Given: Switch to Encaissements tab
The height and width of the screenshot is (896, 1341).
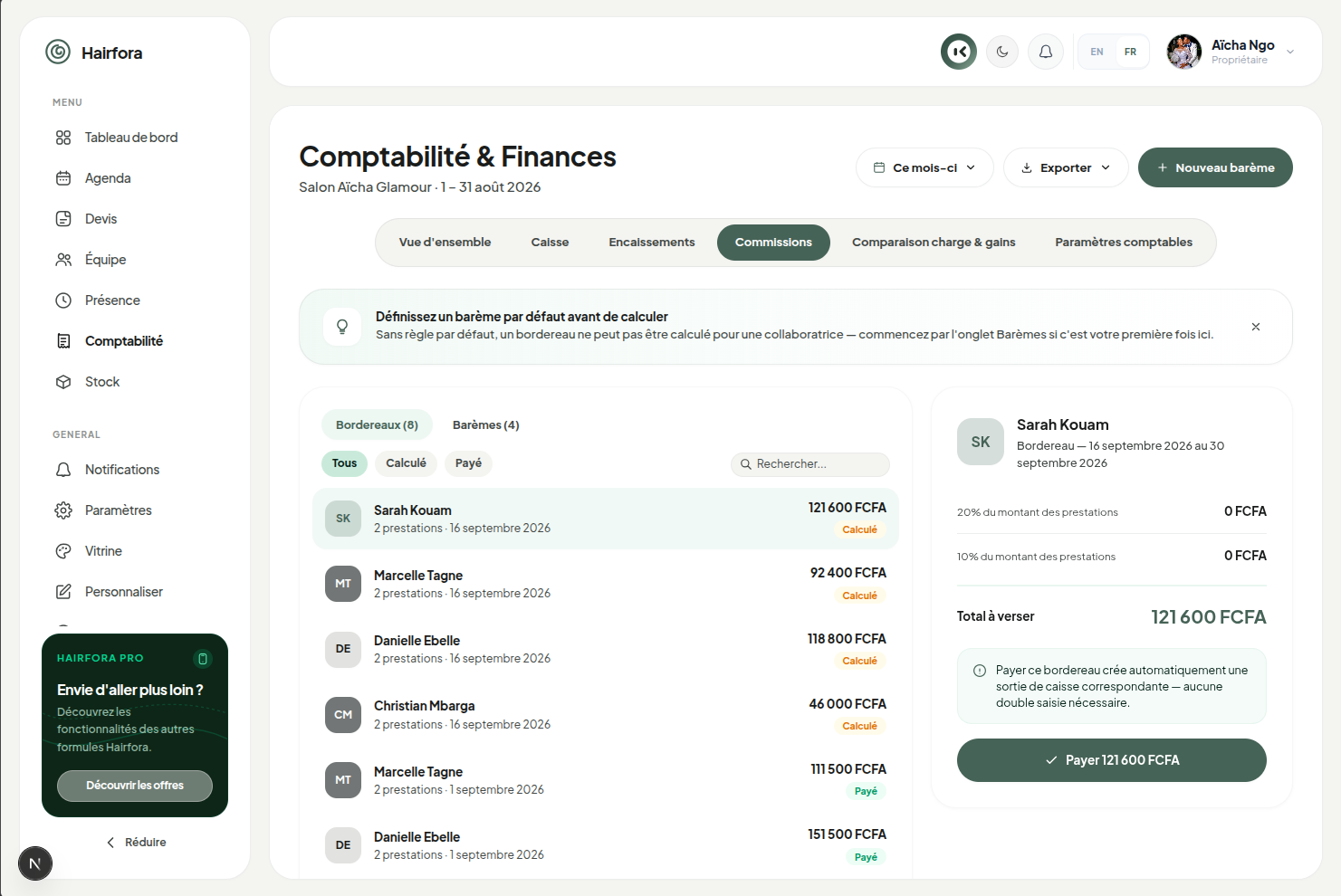Looking at the screenshot, I should tap(652, 243).
